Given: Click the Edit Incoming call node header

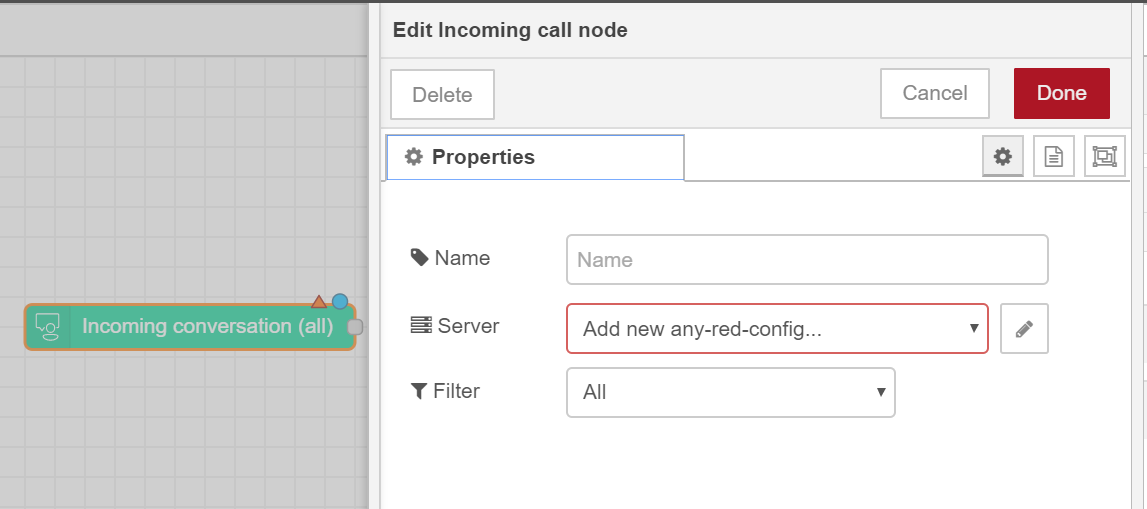Looking at the screenshot, I should 510,30.
